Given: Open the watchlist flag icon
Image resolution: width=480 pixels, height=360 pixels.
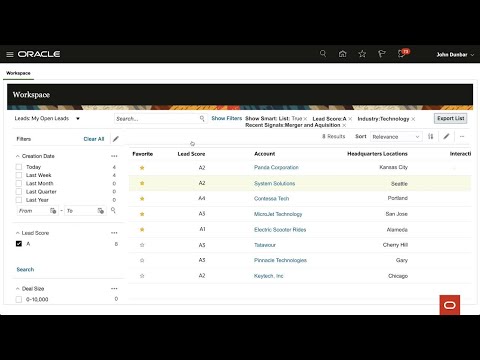Looking at the screenshot, I should (382, 54).
